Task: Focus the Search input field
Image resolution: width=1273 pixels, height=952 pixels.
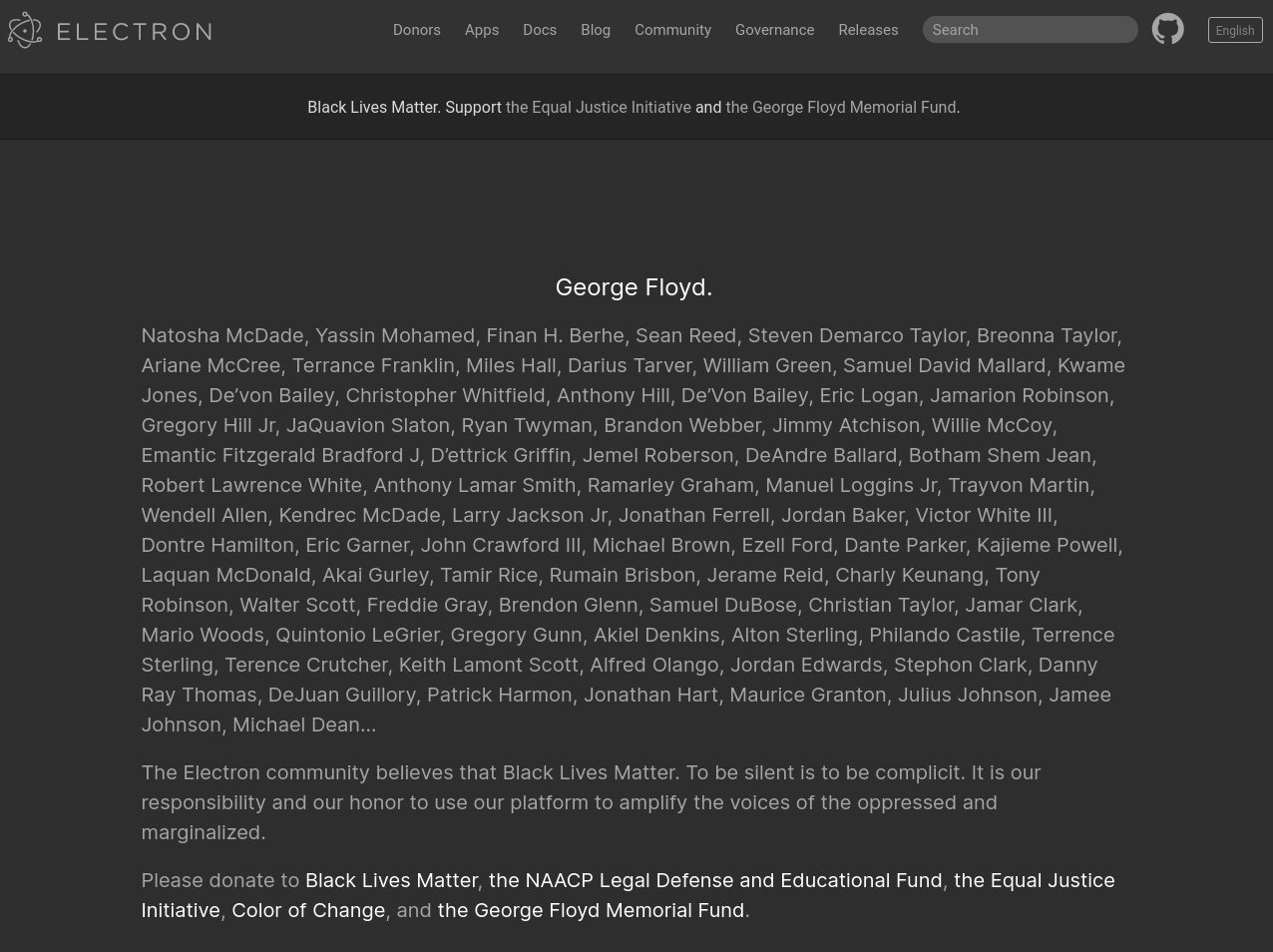Action: [1030, 30]
